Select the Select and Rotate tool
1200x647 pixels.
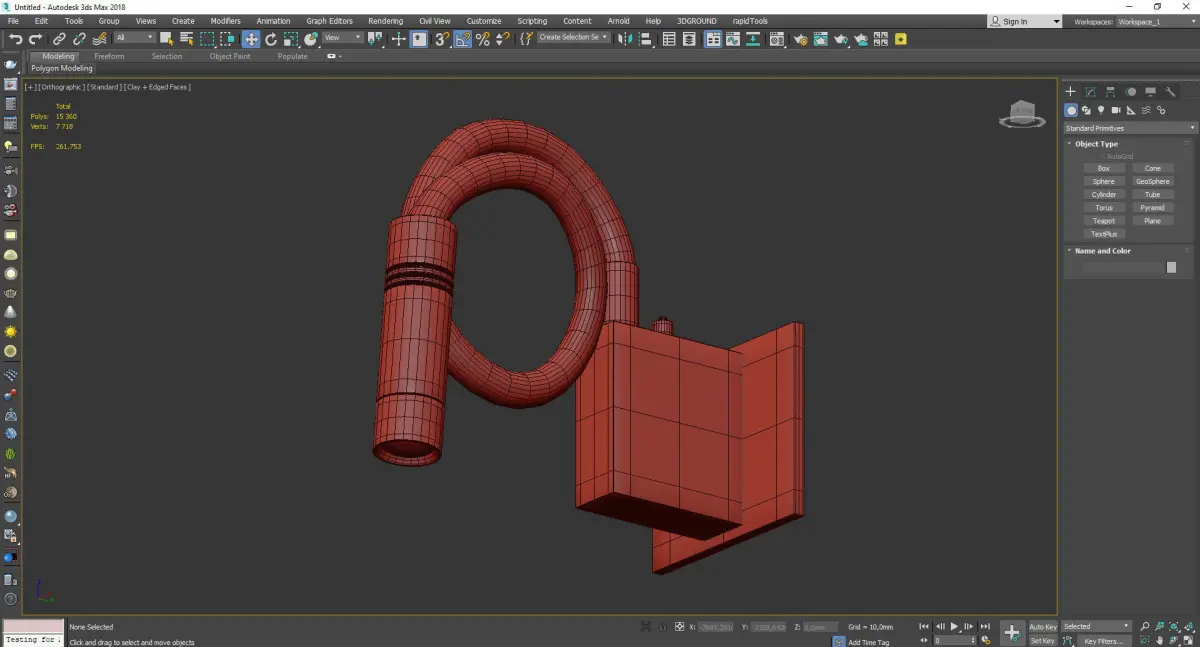pos(270,39)
